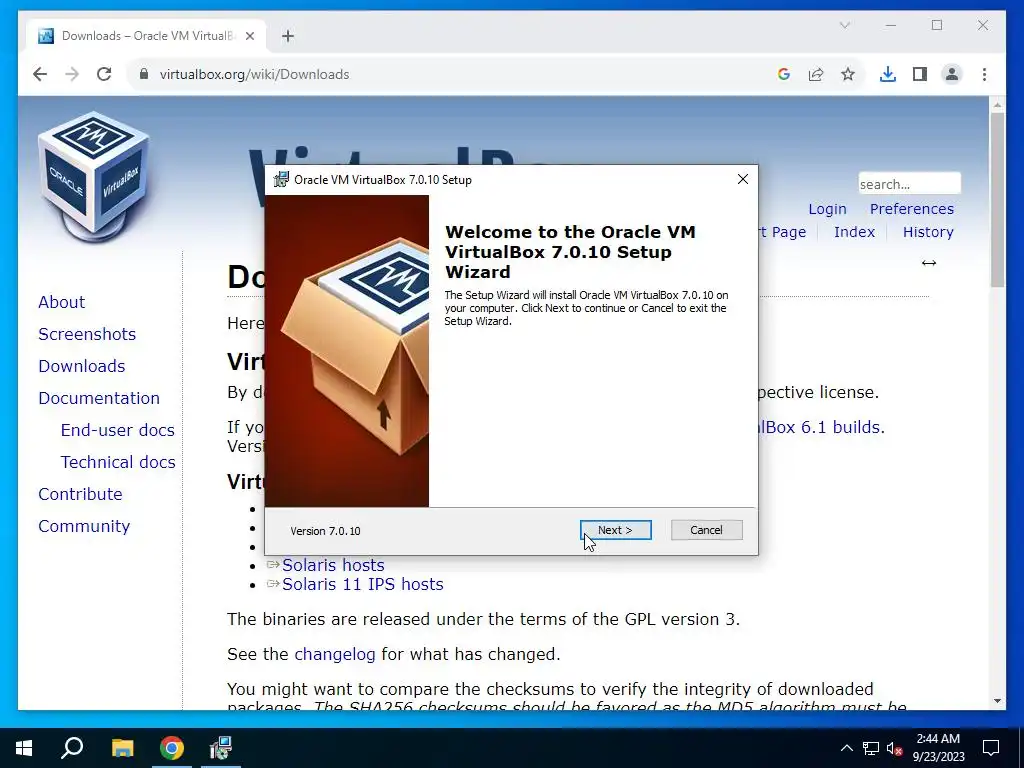Viewport: 1024px width, 768px height.
Task: Open the Windows Start menu
Action: (x=24, y=748)
